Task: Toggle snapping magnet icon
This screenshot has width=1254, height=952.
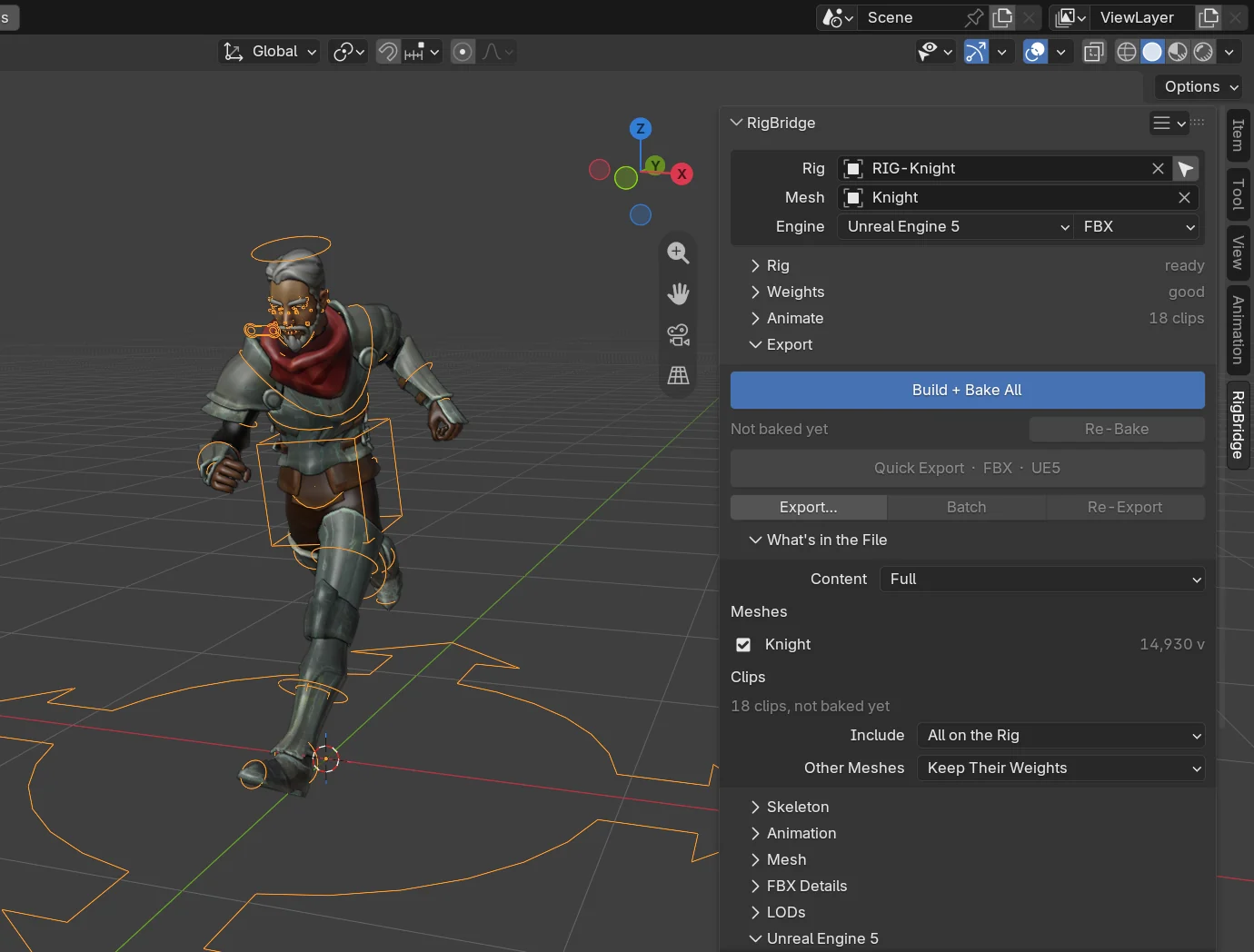Action: click(x=387, y=52)
